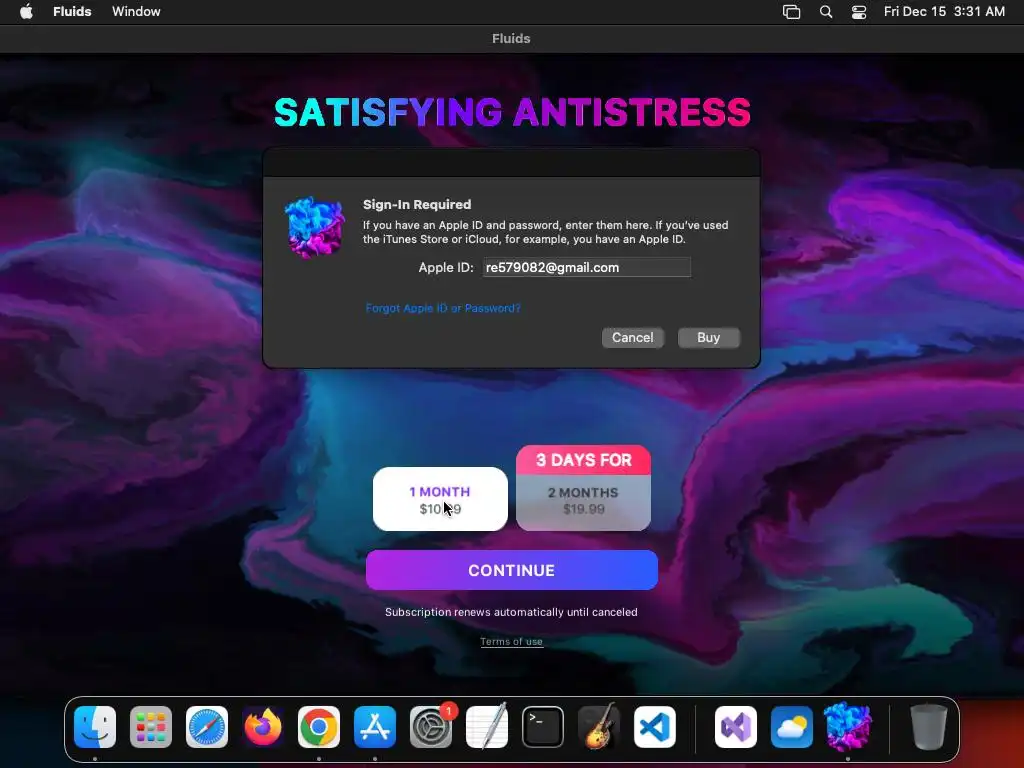Open Finder from the dock
This screenshot has height=768, width=1024.
(95, 727)
